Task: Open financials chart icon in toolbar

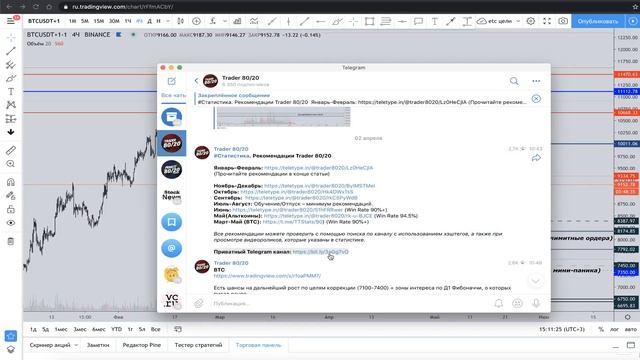Action: 237,21
